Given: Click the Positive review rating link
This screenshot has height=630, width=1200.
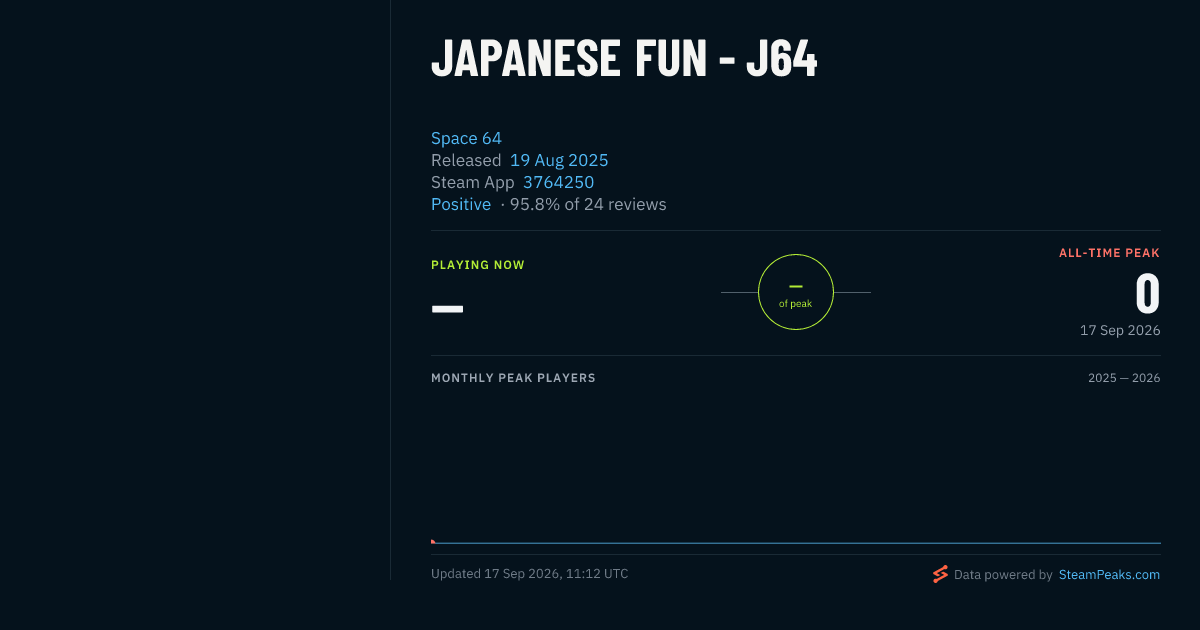Looking at the screenshot, I should [461, 204].
